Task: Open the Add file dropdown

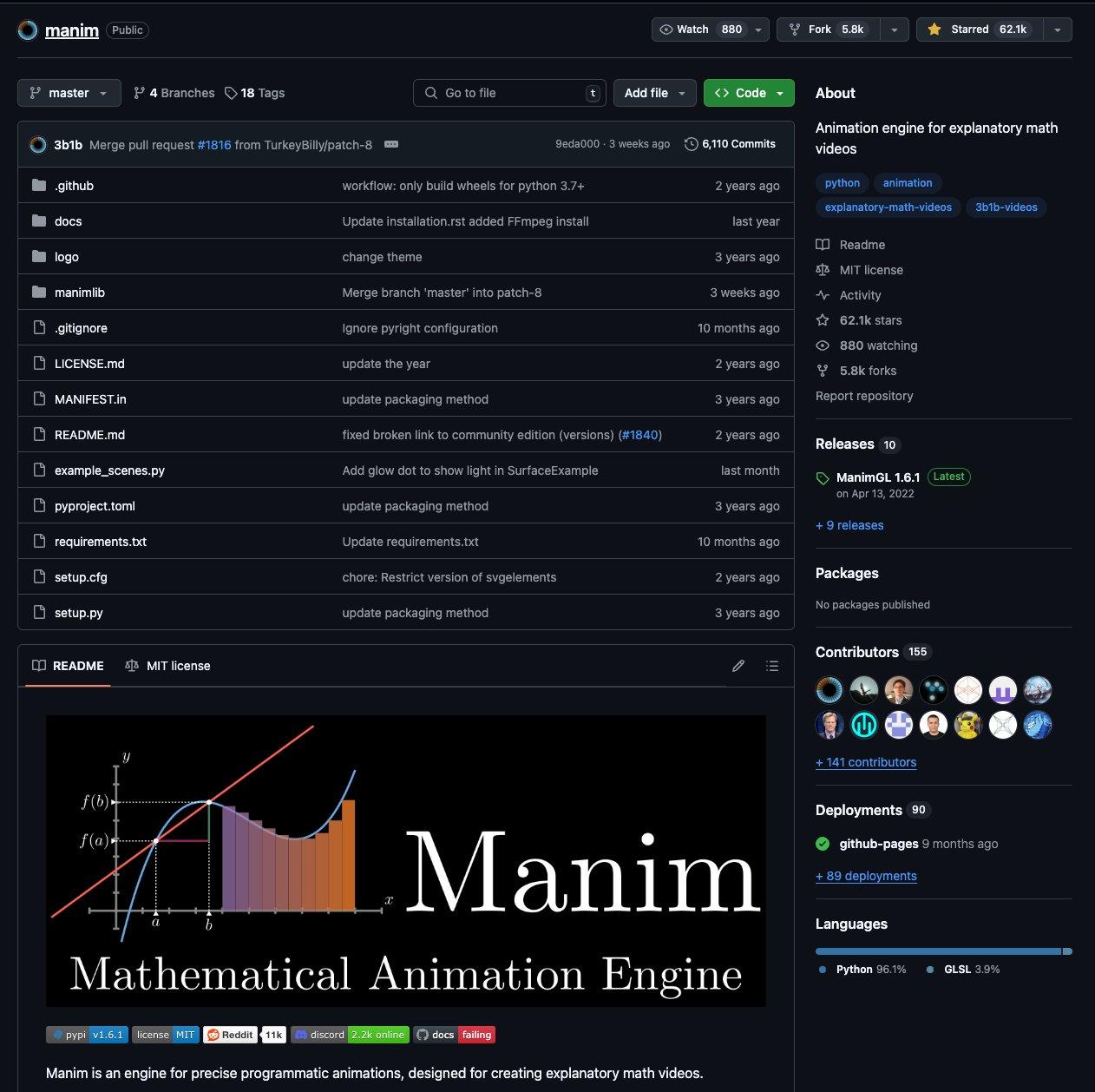Action: pyautogui.click(x=655, y=93)
